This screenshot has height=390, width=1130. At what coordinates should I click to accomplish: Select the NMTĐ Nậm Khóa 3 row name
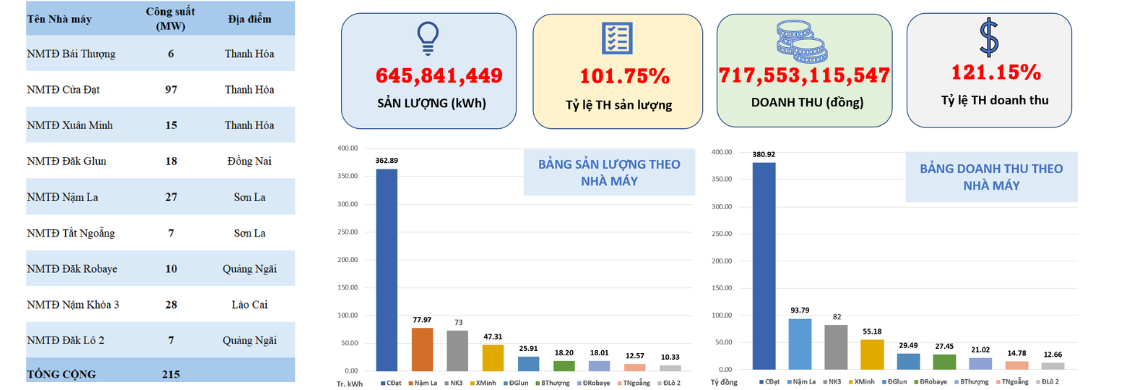[x=73, y=305]
